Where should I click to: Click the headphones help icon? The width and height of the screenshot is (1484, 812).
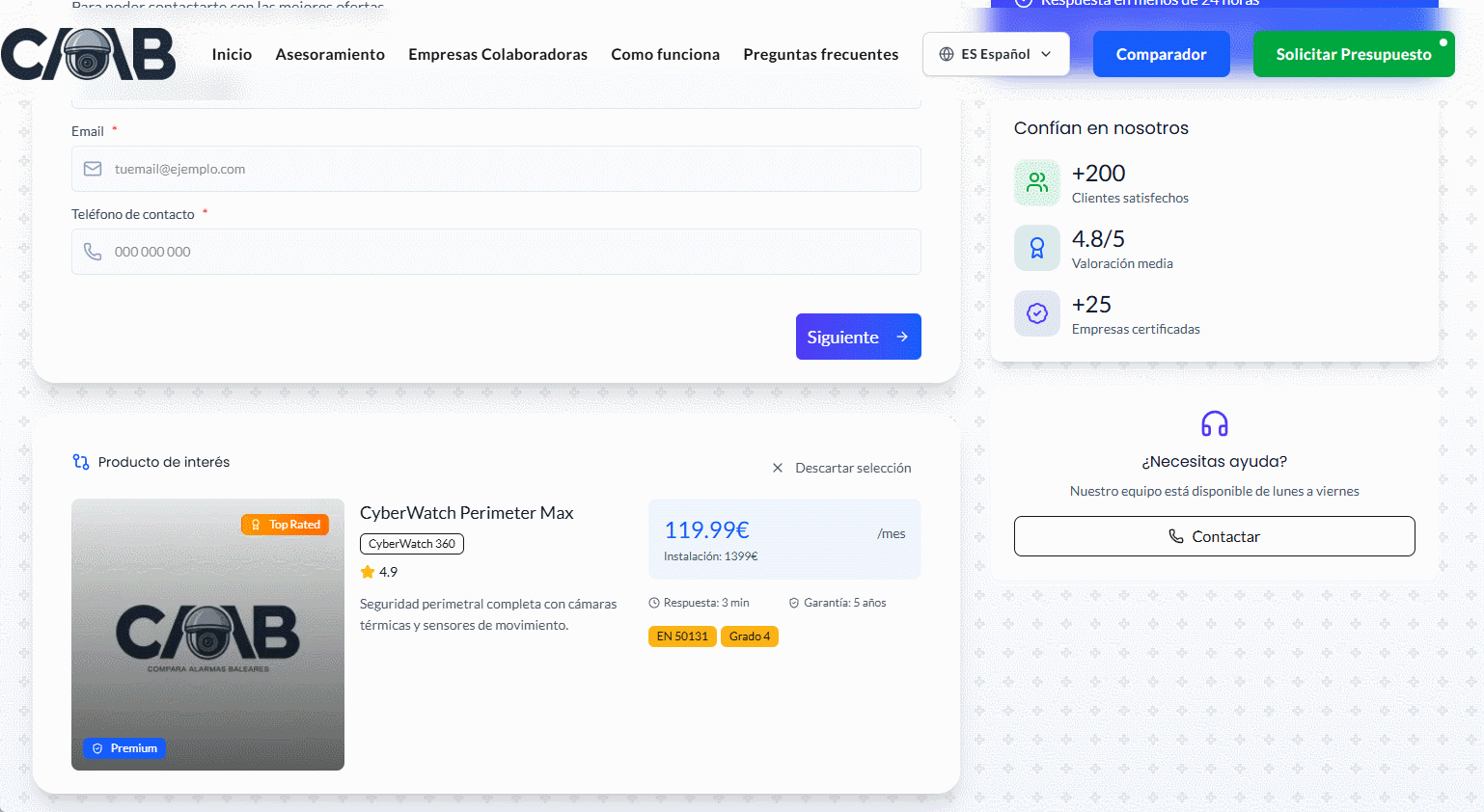pos(1215,423)
